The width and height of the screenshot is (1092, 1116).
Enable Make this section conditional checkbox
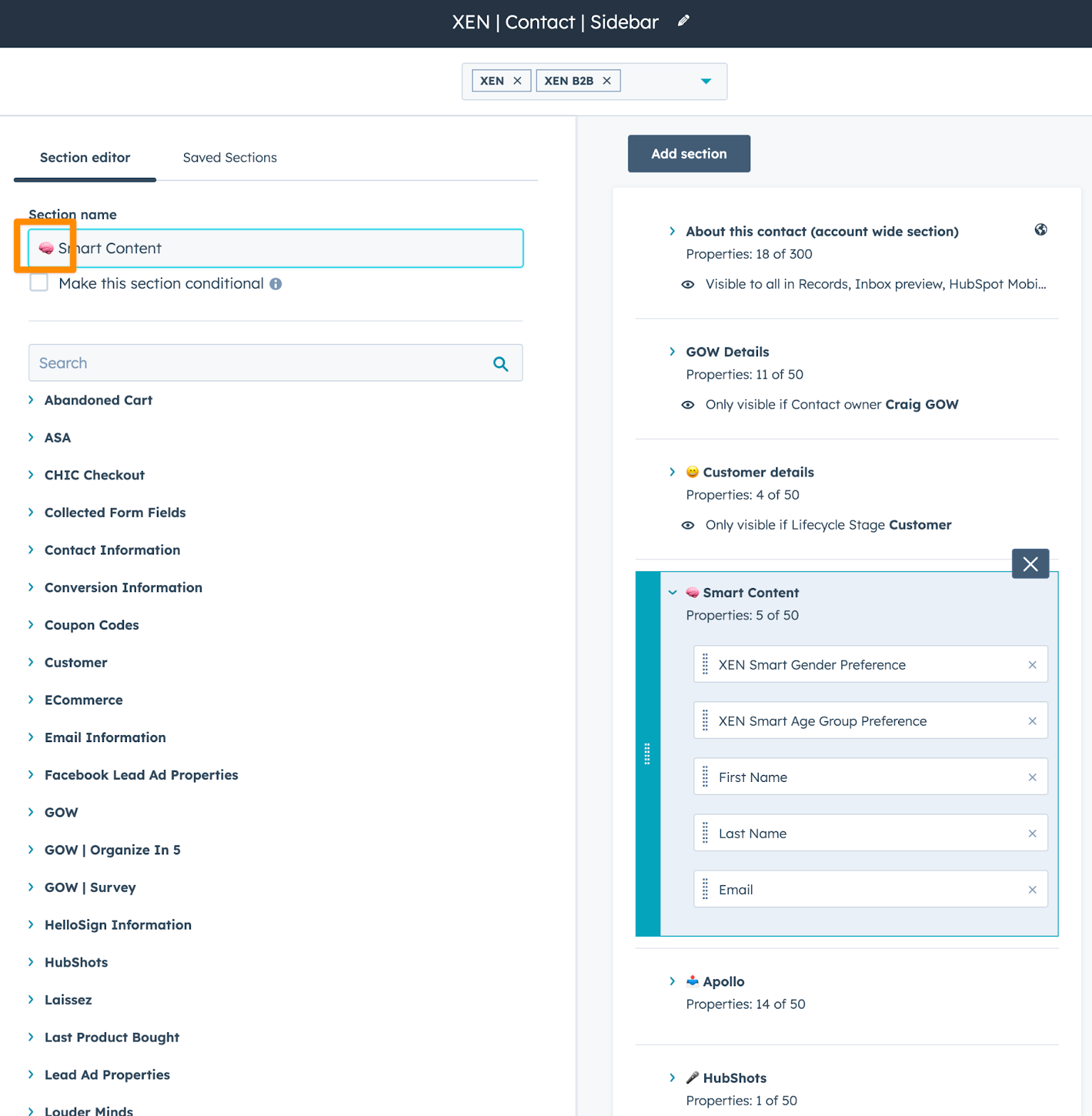[39, 283]
